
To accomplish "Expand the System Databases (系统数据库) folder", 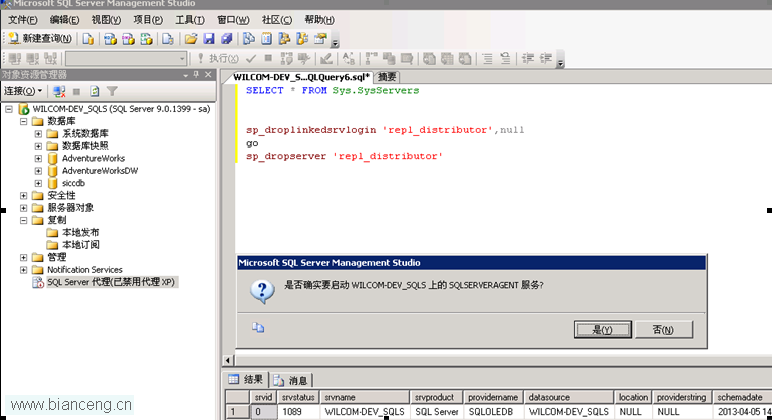I will [x=38, y=133].
